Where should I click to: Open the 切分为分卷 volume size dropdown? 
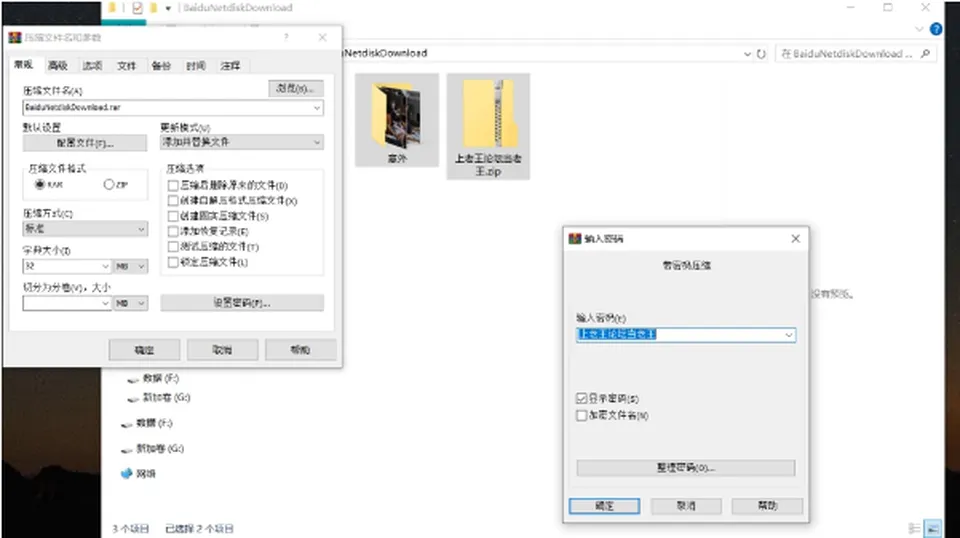coord(105,303)
